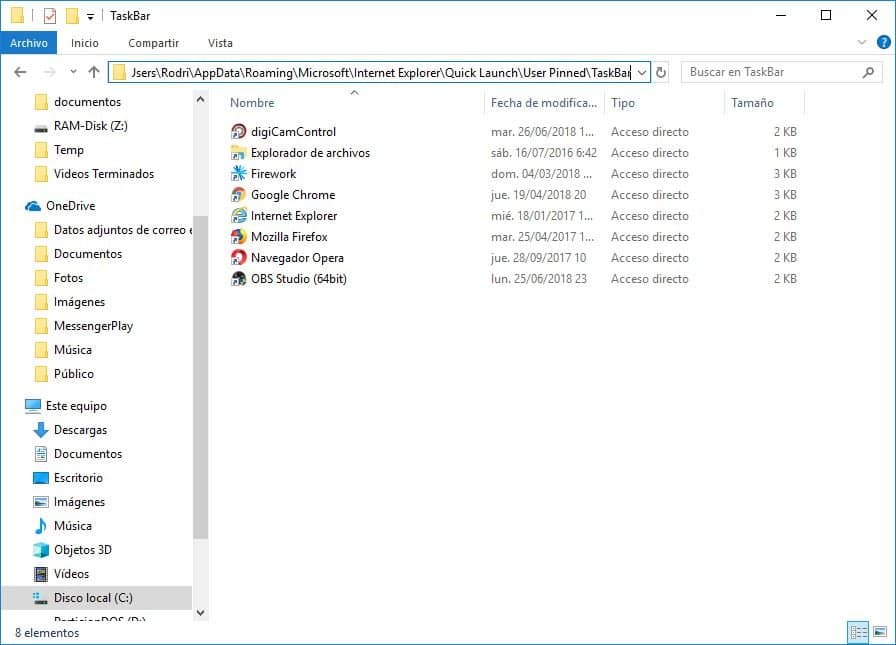
Task: Switch to large icons view toggle
Action: pyautogui.click(x=878, y=632)
